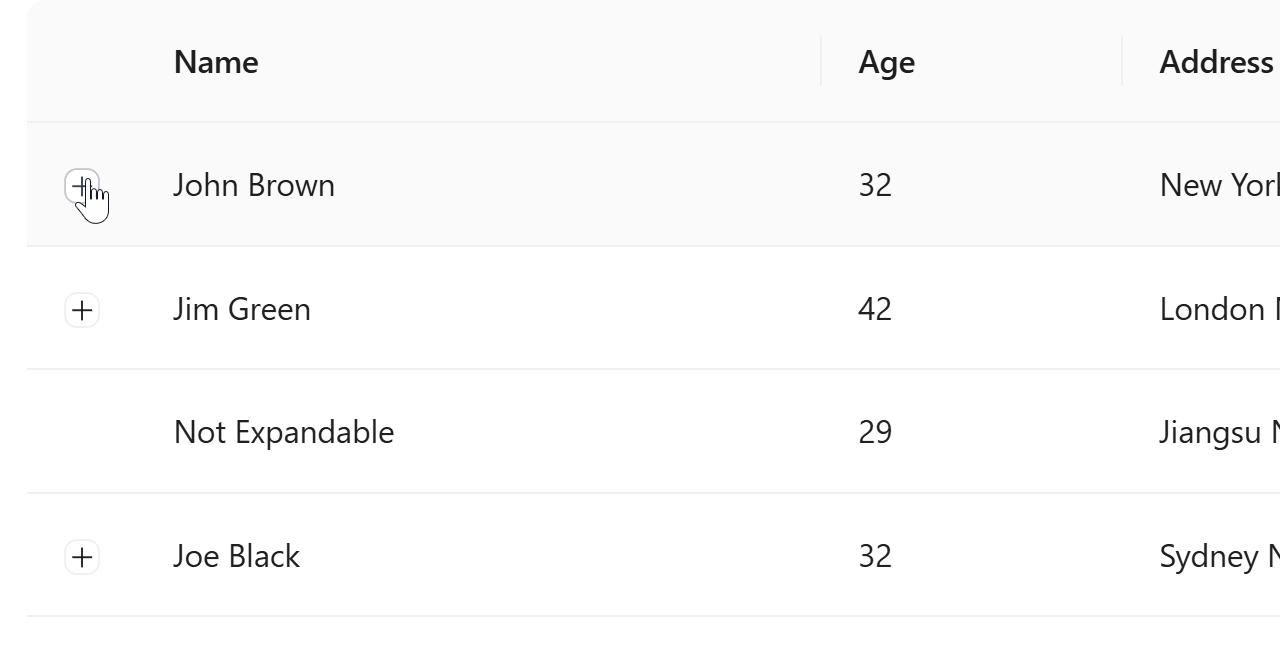Expand the Joe Black row
Screen dimensions: 1280x648
point(82,557)
